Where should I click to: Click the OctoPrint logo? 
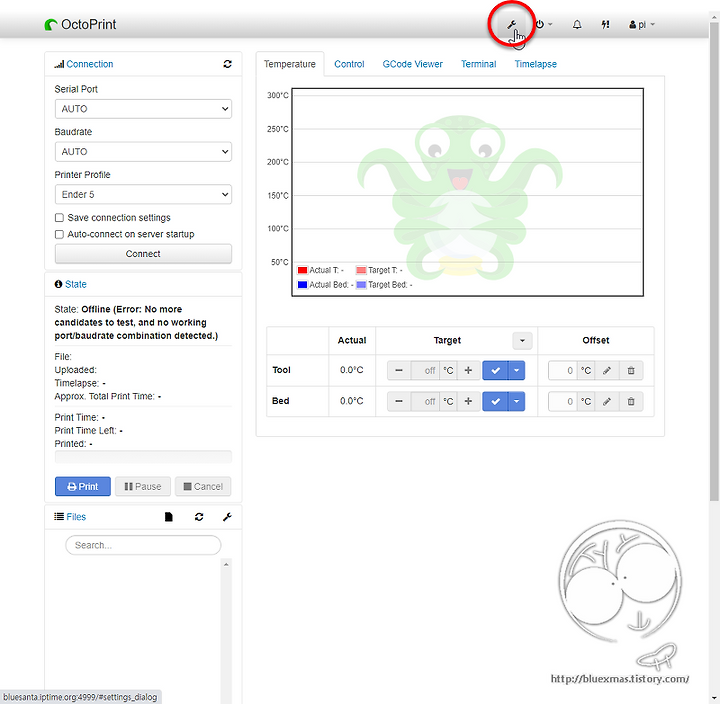pyautogui.click(x=80, y=24)
